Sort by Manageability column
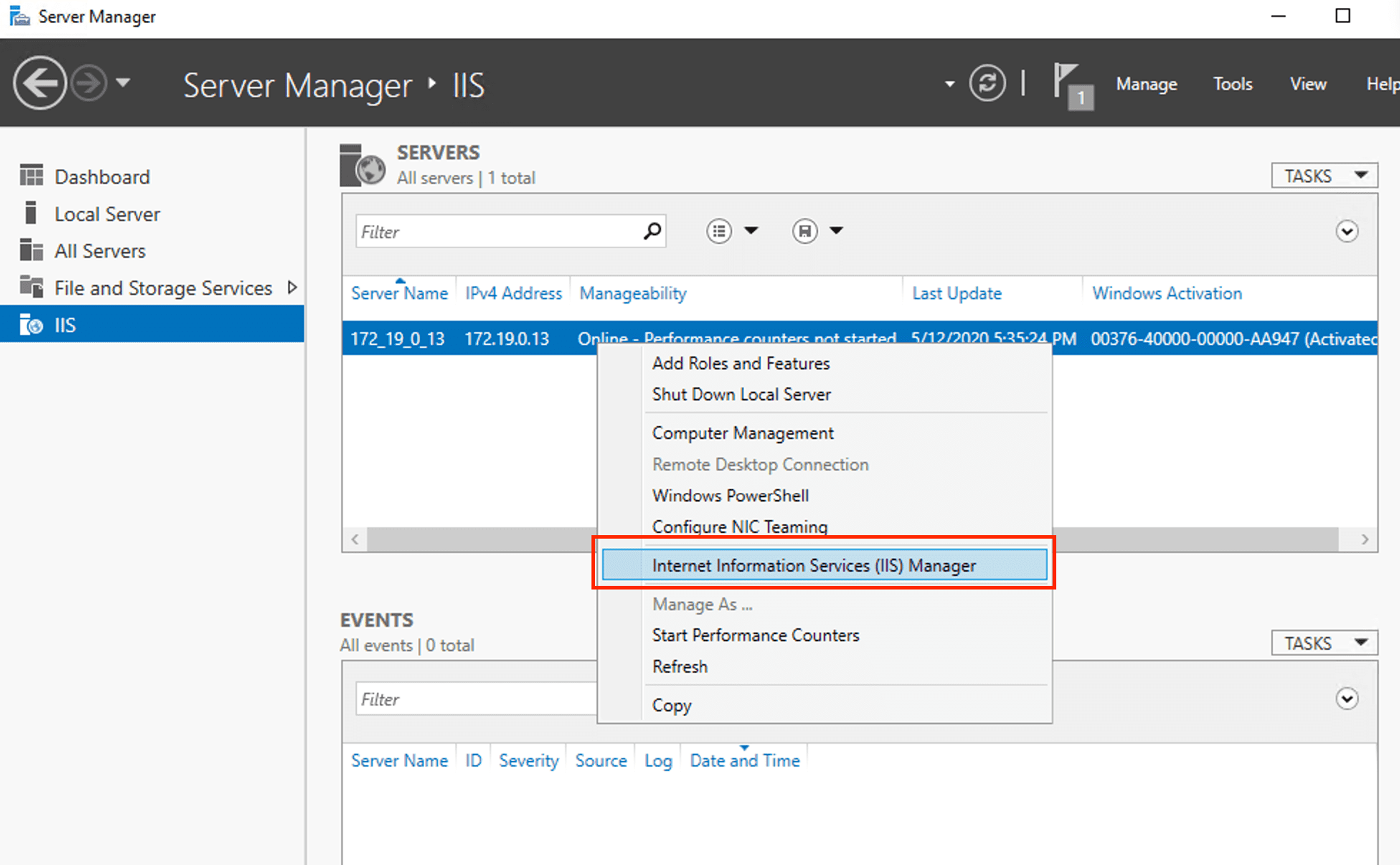This screenshot has height=865, width=1400. tap(632, 293)
